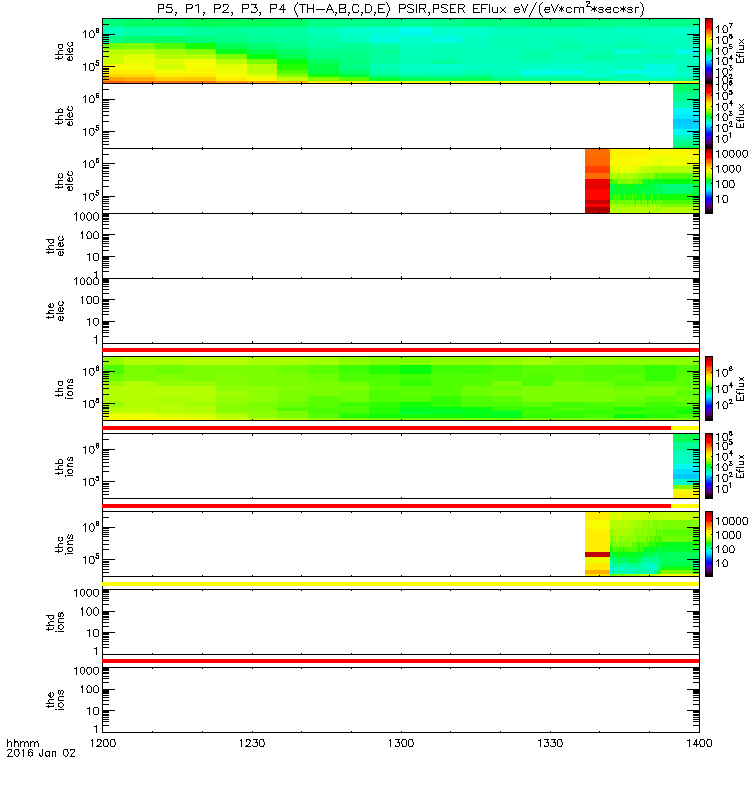Click the 1200 time axis label

(x=103, y=743)
